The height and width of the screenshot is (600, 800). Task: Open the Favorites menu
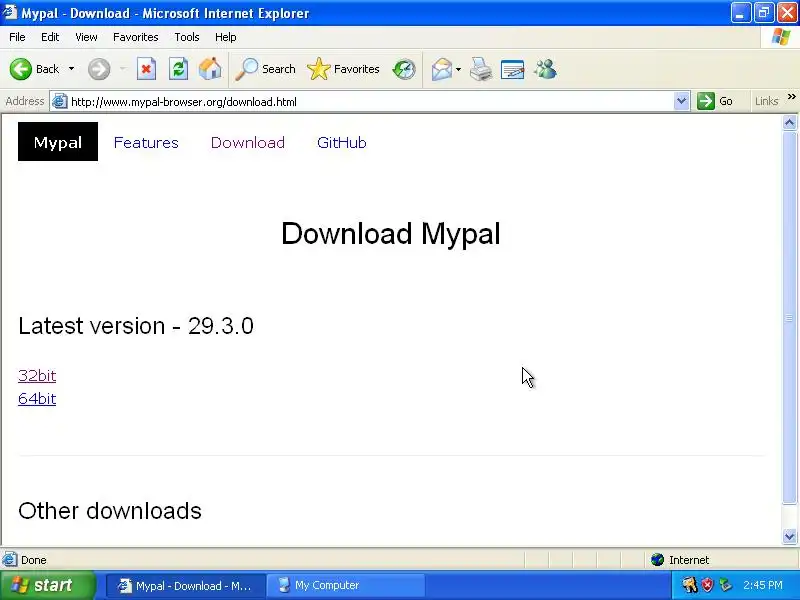[x=136, y=37]
